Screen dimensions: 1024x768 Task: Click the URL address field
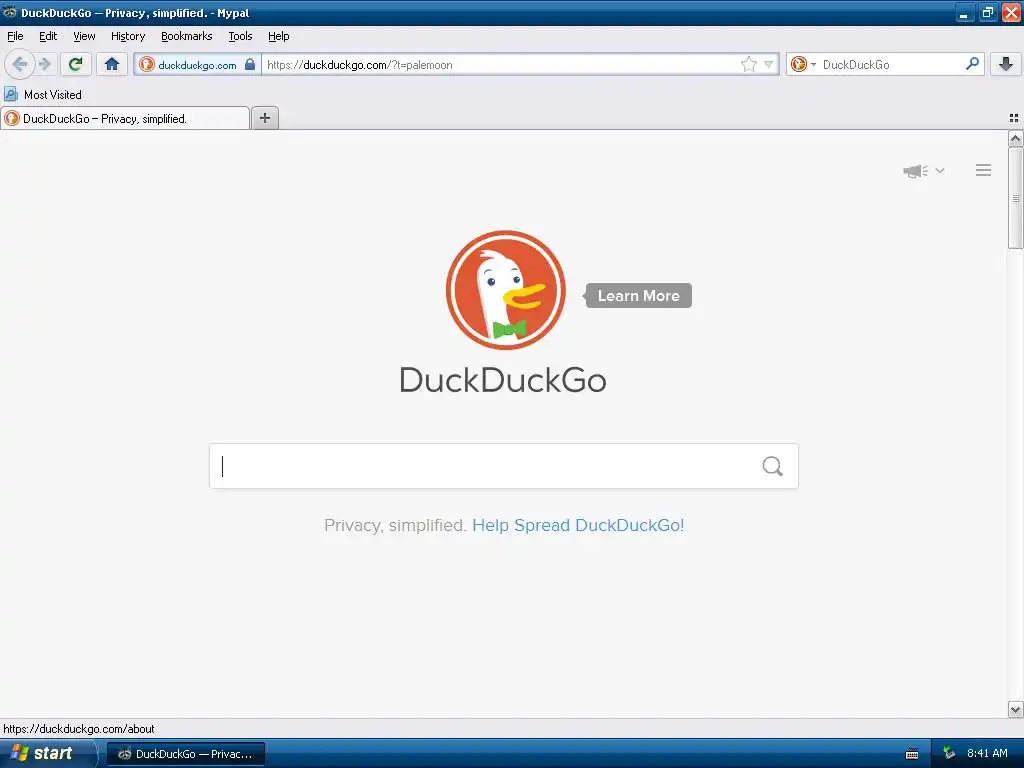500,64
